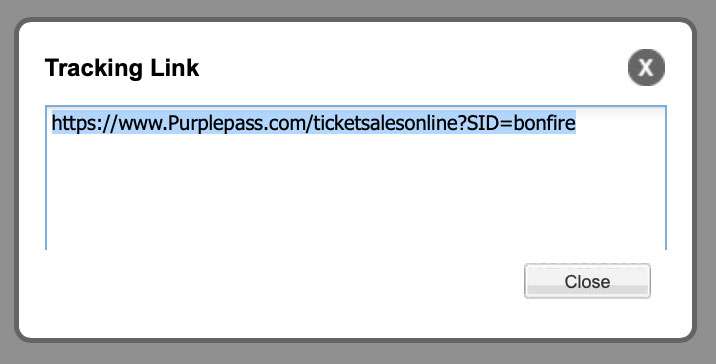The width and height of the screenshot is (716, 364).
Task: Dismiss the dialog with the round X icon
Action: [x=646, y=68]
